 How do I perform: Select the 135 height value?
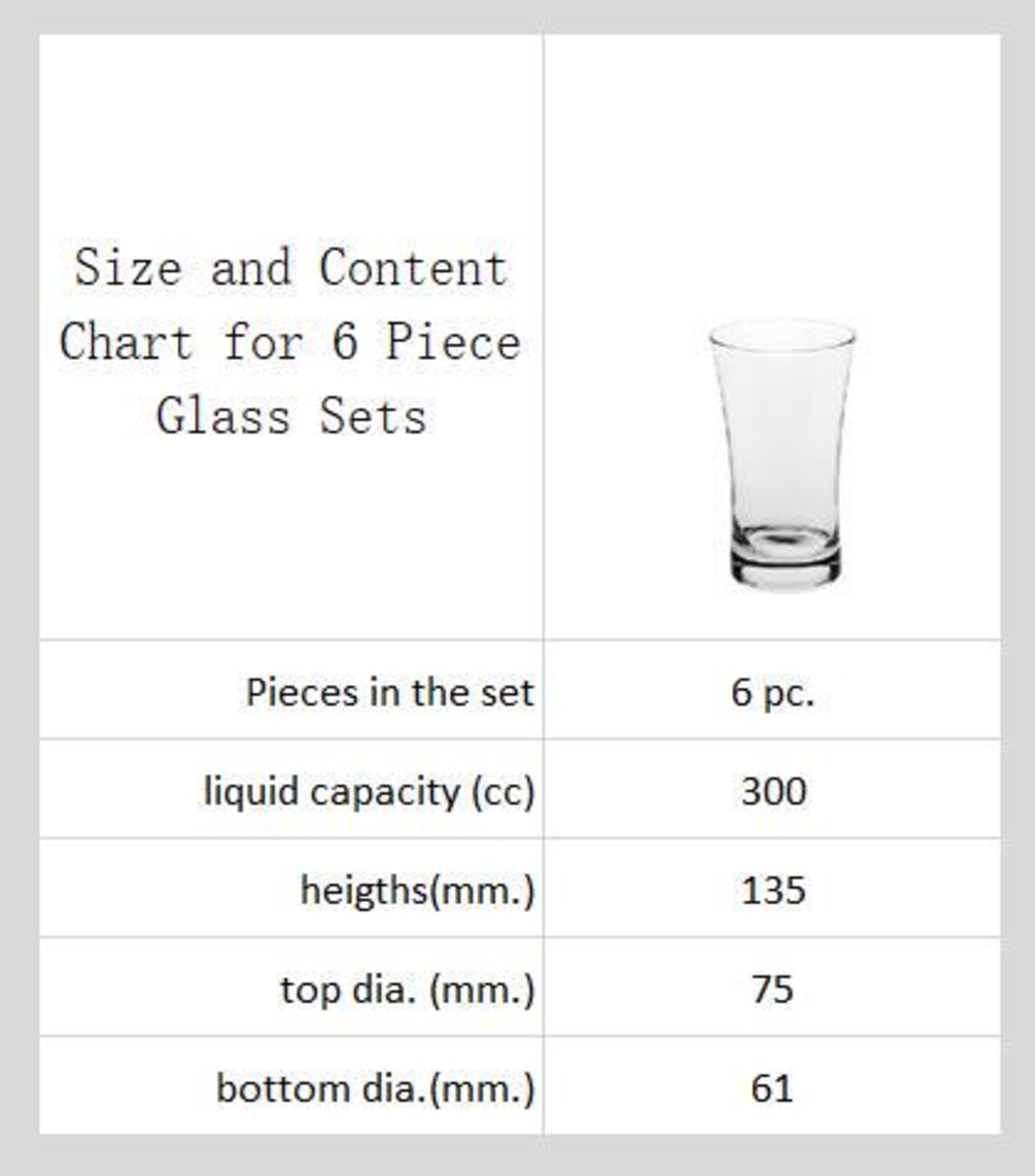[774, 890]
